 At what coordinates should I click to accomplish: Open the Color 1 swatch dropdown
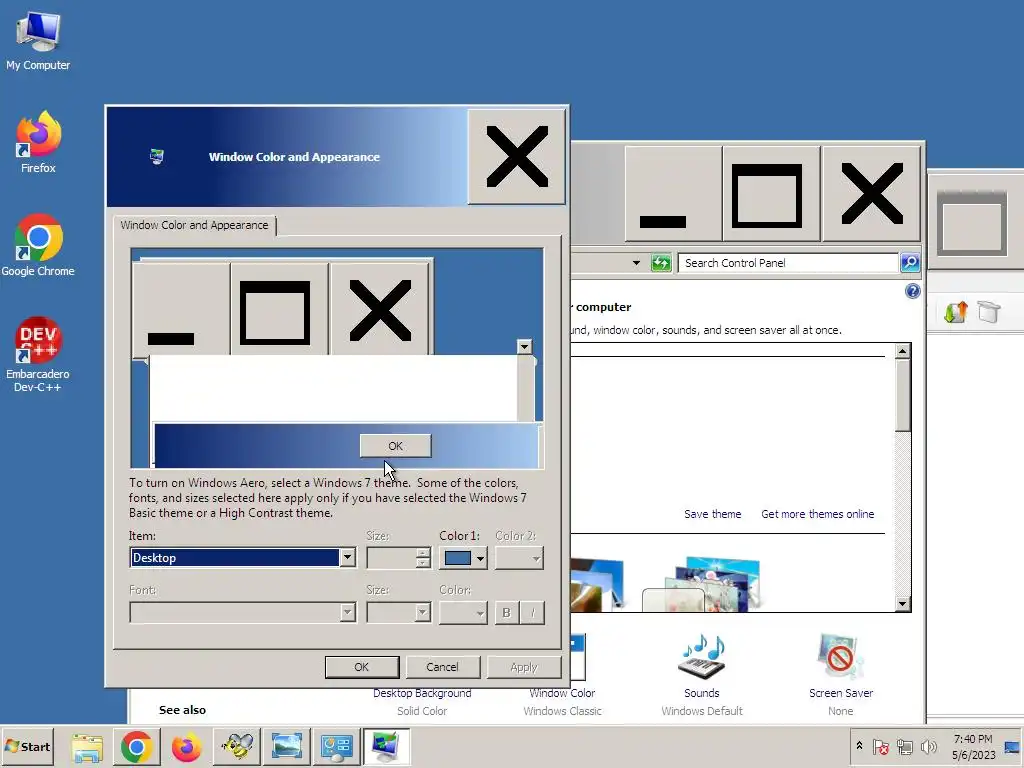(x=463, y=558)
